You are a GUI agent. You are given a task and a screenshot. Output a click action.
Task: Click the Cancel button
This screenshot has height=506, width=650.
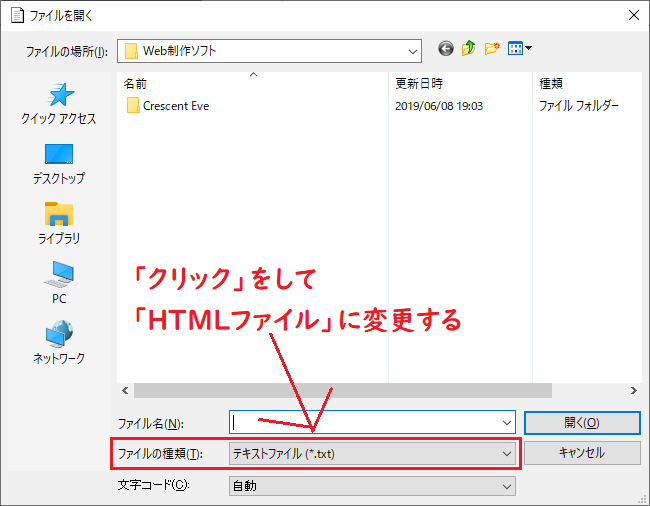pos(581,453)
